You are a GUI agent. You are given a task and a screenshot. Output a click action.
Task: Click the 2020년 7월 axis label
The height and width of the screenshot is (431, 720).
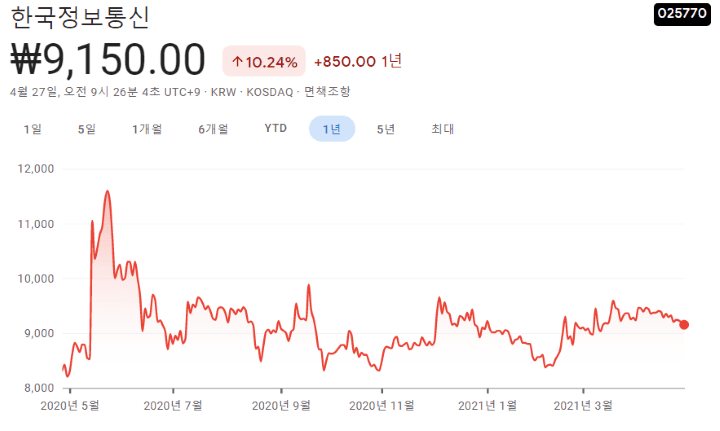click(173, 406)
